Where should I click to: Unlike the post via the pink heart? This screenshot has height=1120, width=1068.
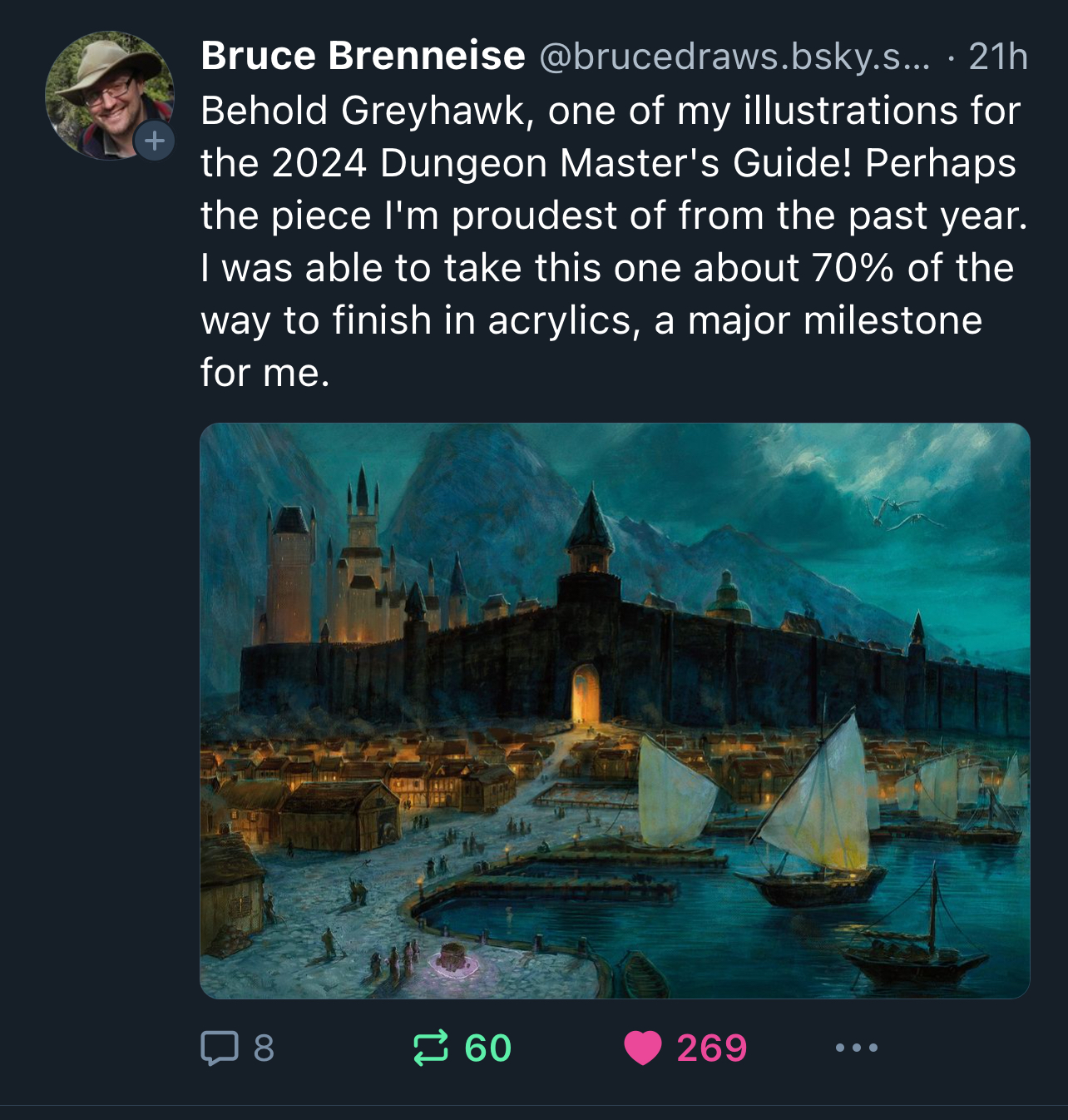click(642, 1048)
